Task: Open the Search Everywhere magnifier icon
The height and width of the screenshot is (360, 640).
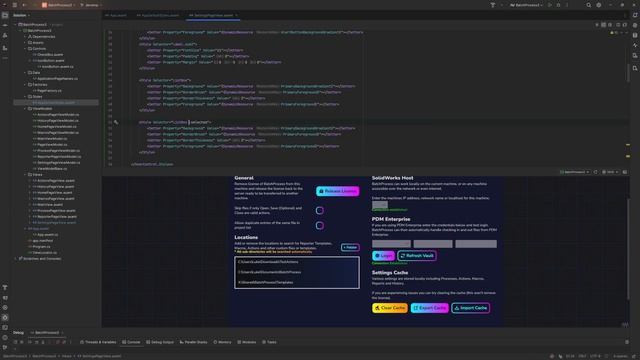Action: 589,5
